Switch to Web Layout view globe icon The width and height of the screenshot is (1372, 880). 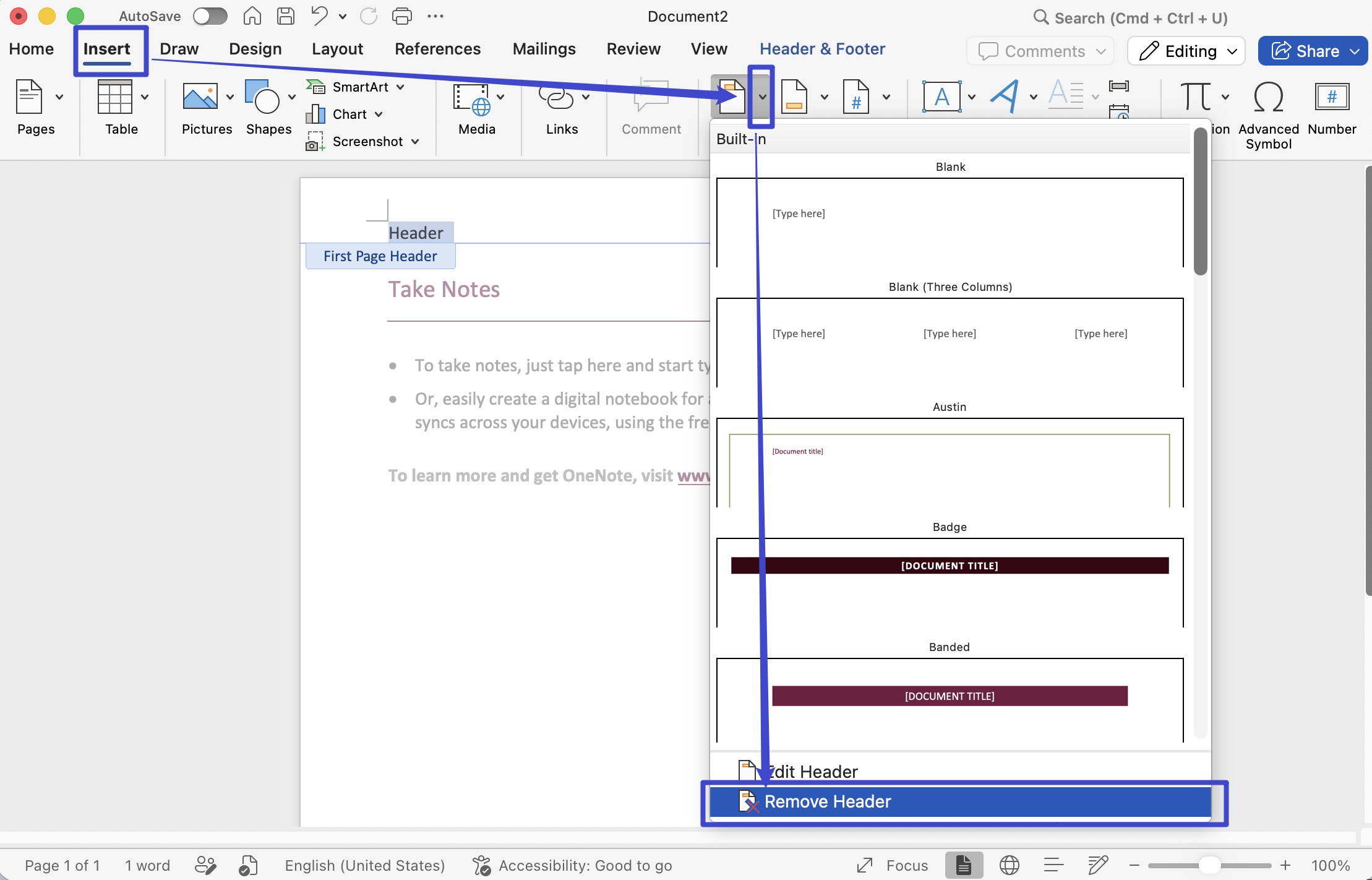click(x=1010, y=865)
